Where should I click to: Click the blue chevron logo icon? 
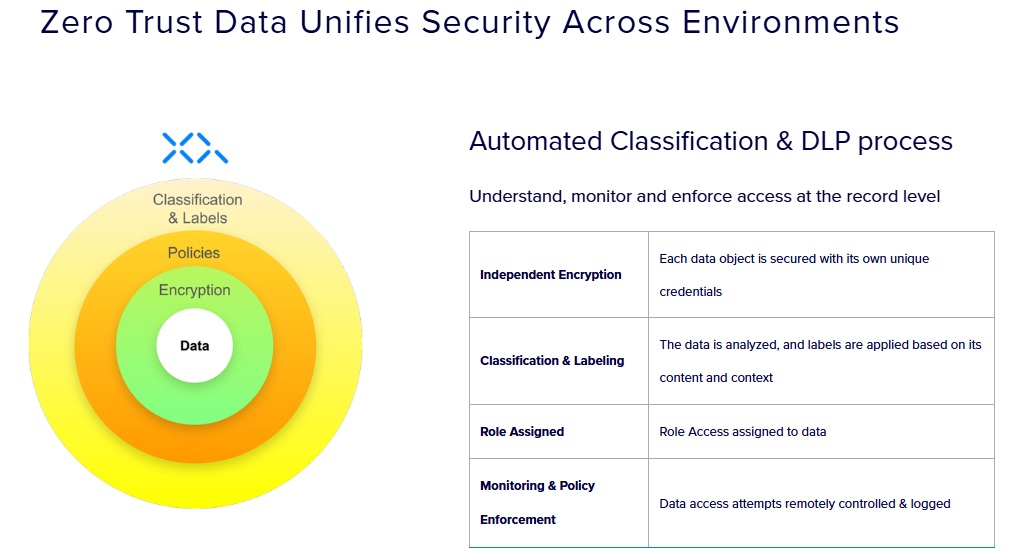click(195, 148)
